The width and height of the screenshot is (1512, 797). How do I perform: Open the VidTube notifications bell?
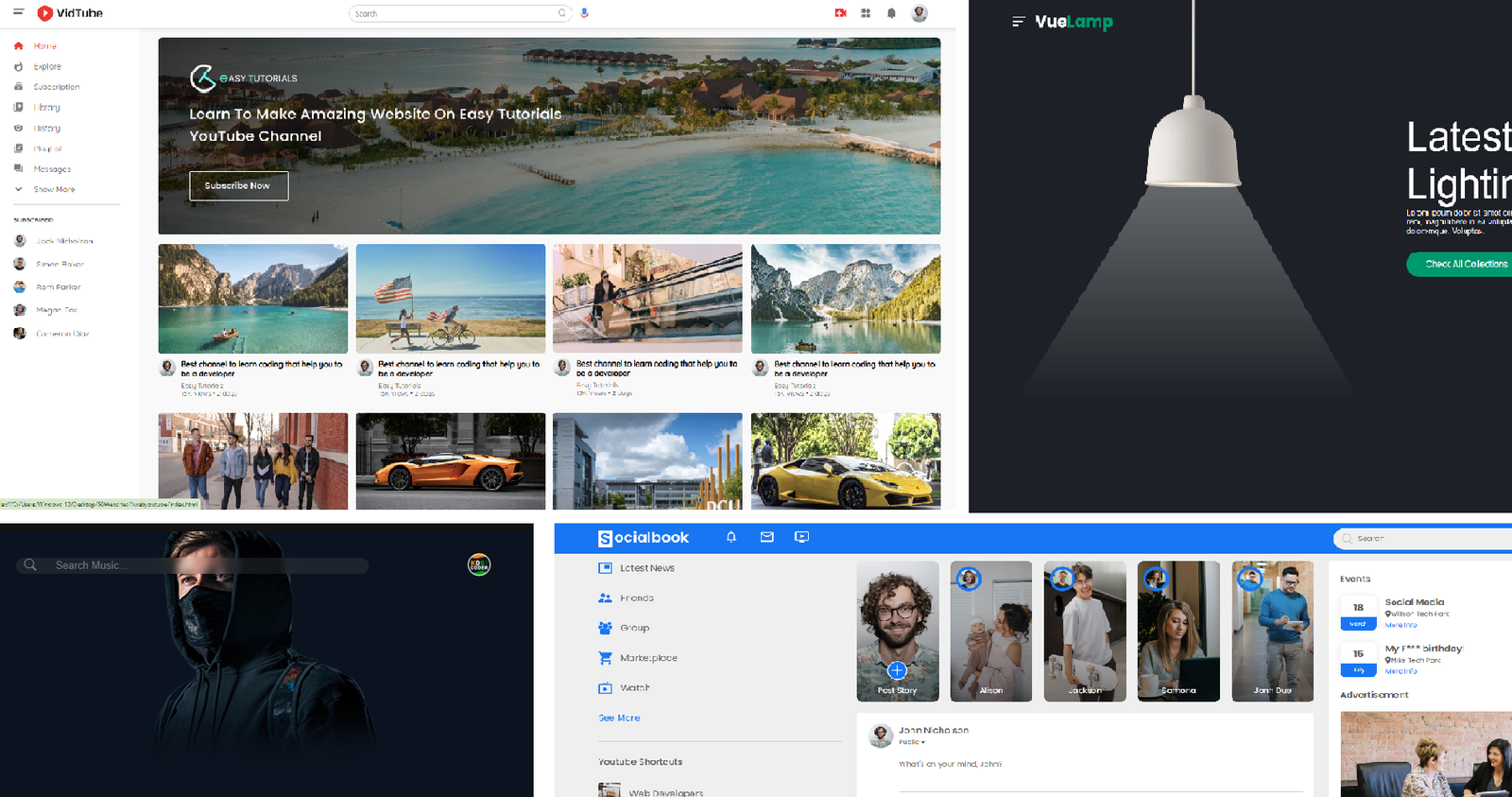click(x=891, y=13)
